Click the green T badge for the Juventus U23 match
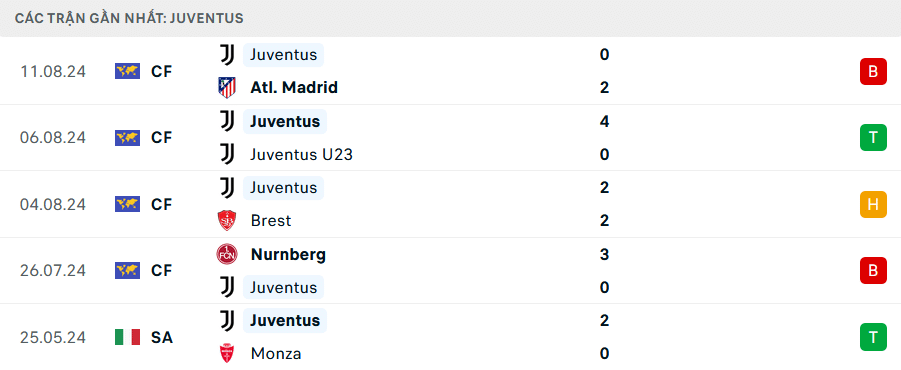Image resolution: width=901 pixels, height=370 pixels. (x=873, y=138)
